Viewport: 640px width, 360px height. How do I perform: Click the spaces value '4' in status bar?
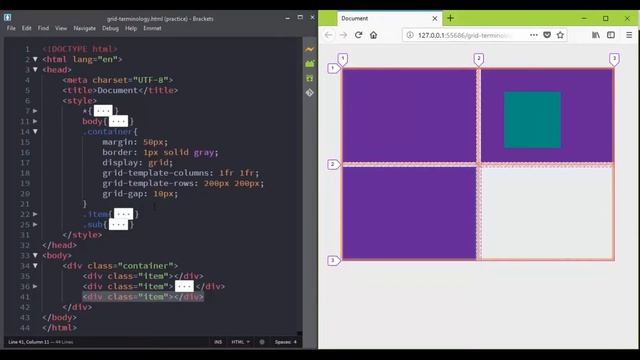point(295,342)
